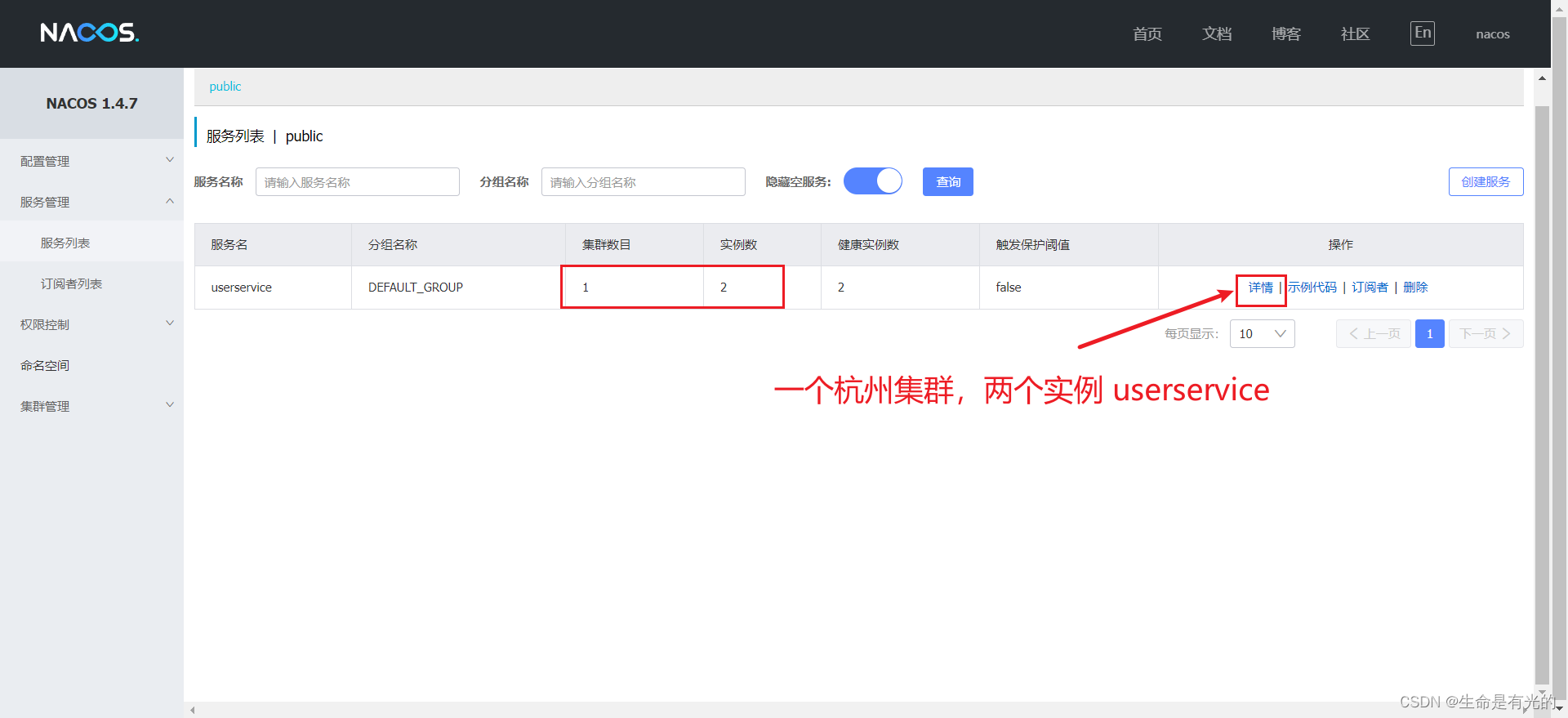Click the vertical scrollbar
The width and height of the screenshot is (1568, 718).
pyautogui.click(x=1542, y=396)
